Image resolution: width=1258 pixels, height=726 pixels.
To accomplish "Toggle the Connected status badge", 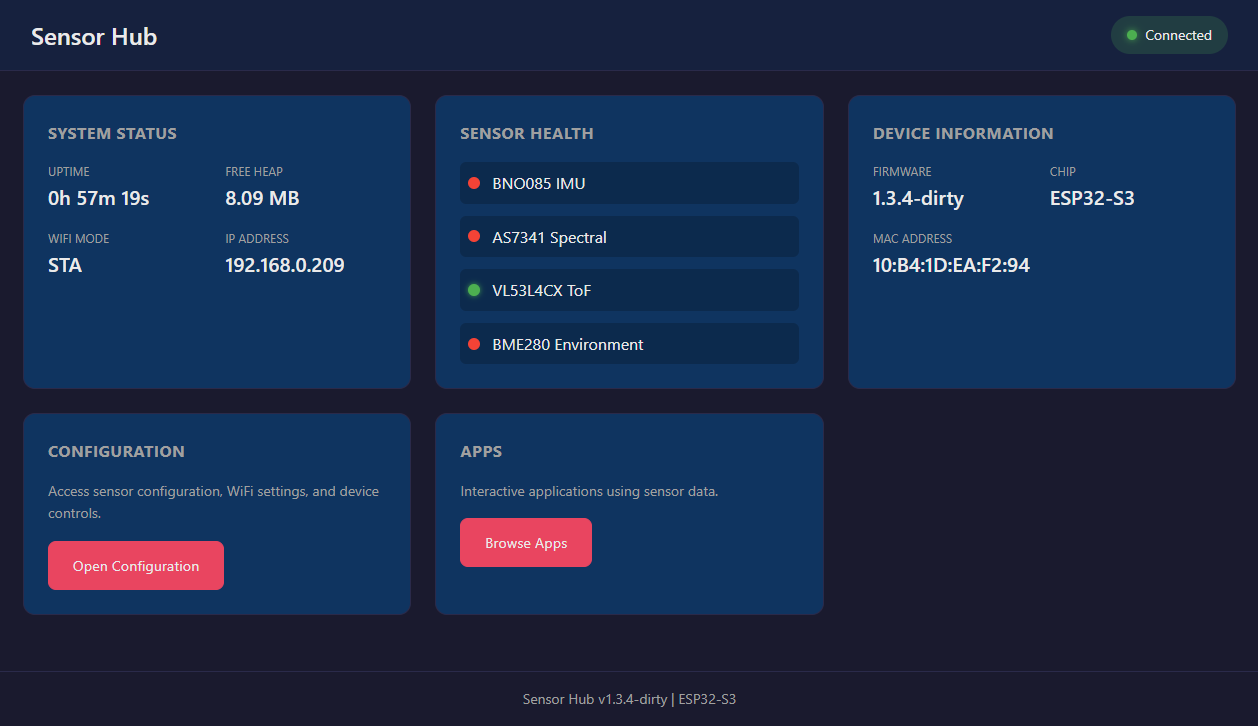I will coord(1169,35).
